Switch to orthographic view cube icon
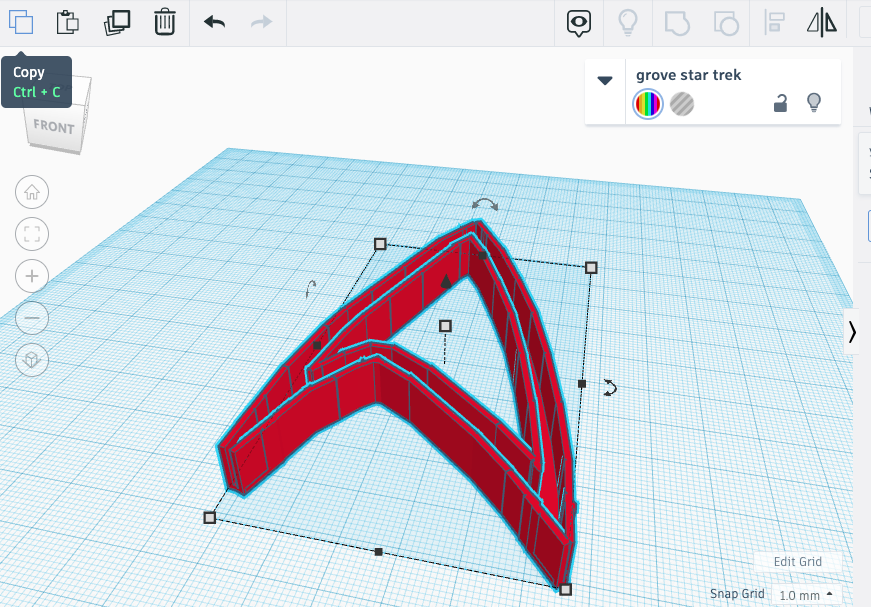The height and width of the screenshot is (607, 871). 32,360
